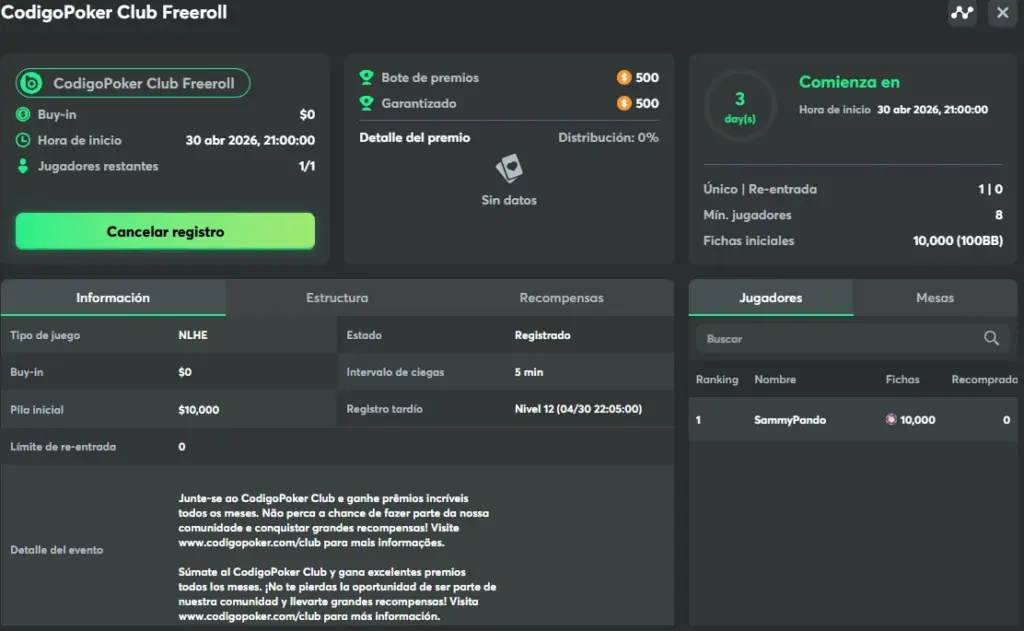Open www.codigopoker.com/club link in Portuguese text
This screenshot has width=1024, height=631.
249,543
